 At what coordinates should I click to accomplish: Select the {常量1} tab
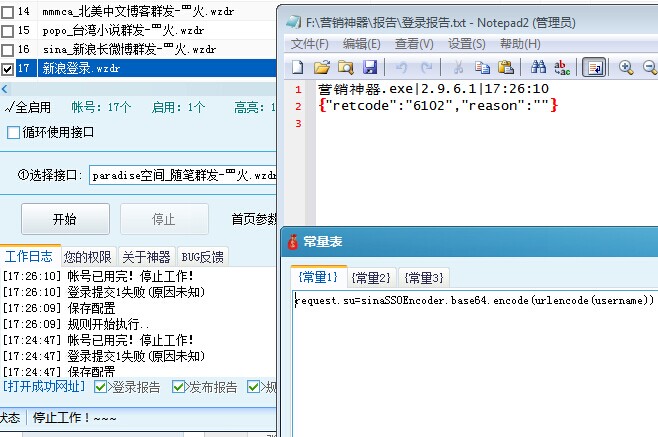[318, 277]
